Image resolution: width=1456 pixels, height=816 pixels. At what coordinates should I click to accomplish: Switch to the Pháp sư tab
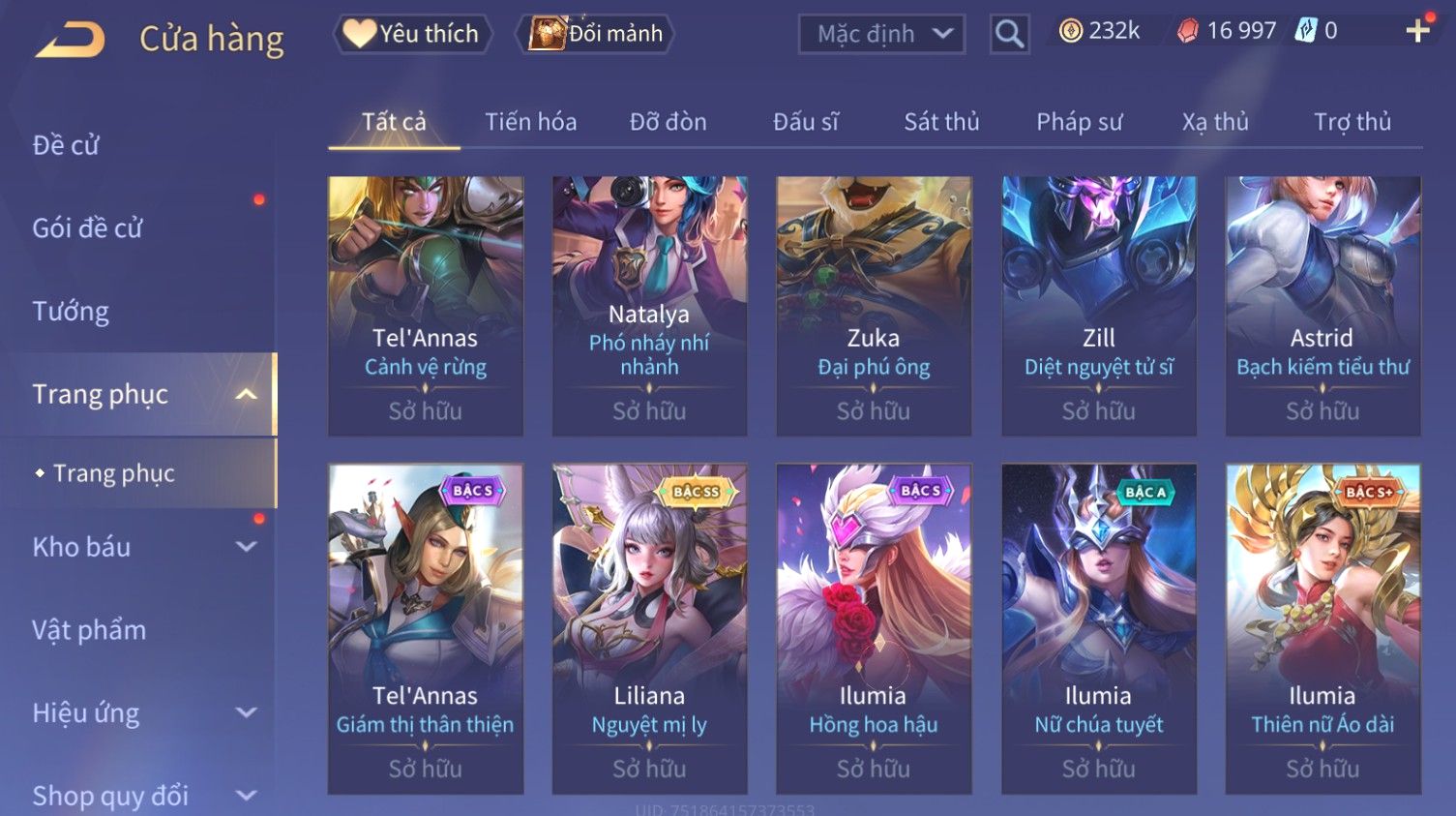pyautogui.click(x=1079, y=122)
